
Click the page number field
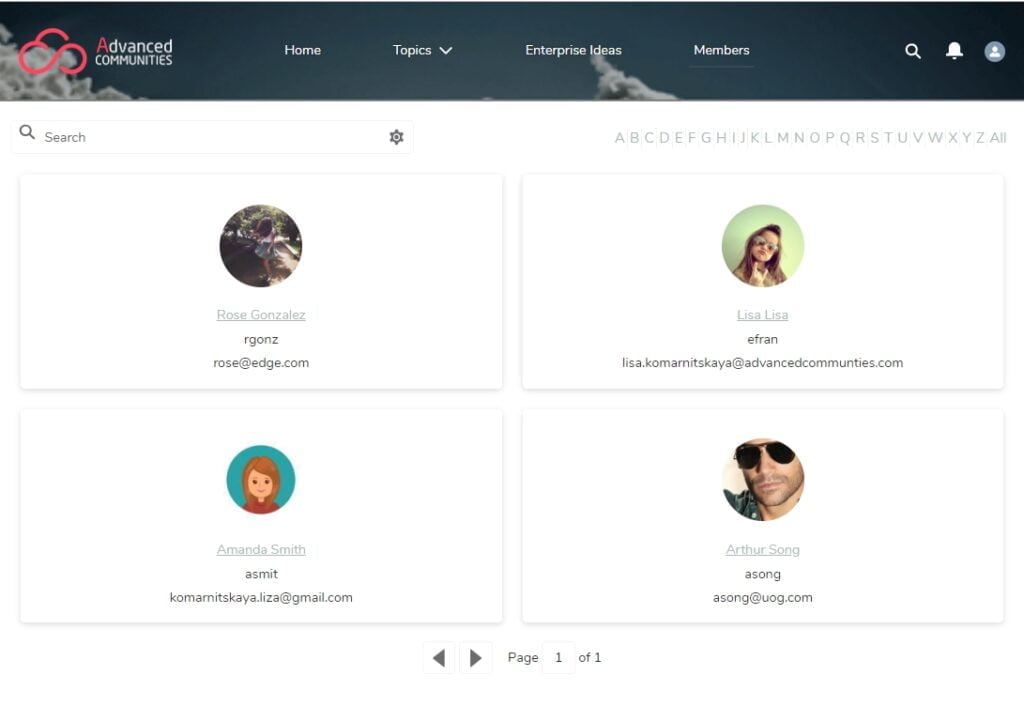click(x=558, y=658)
